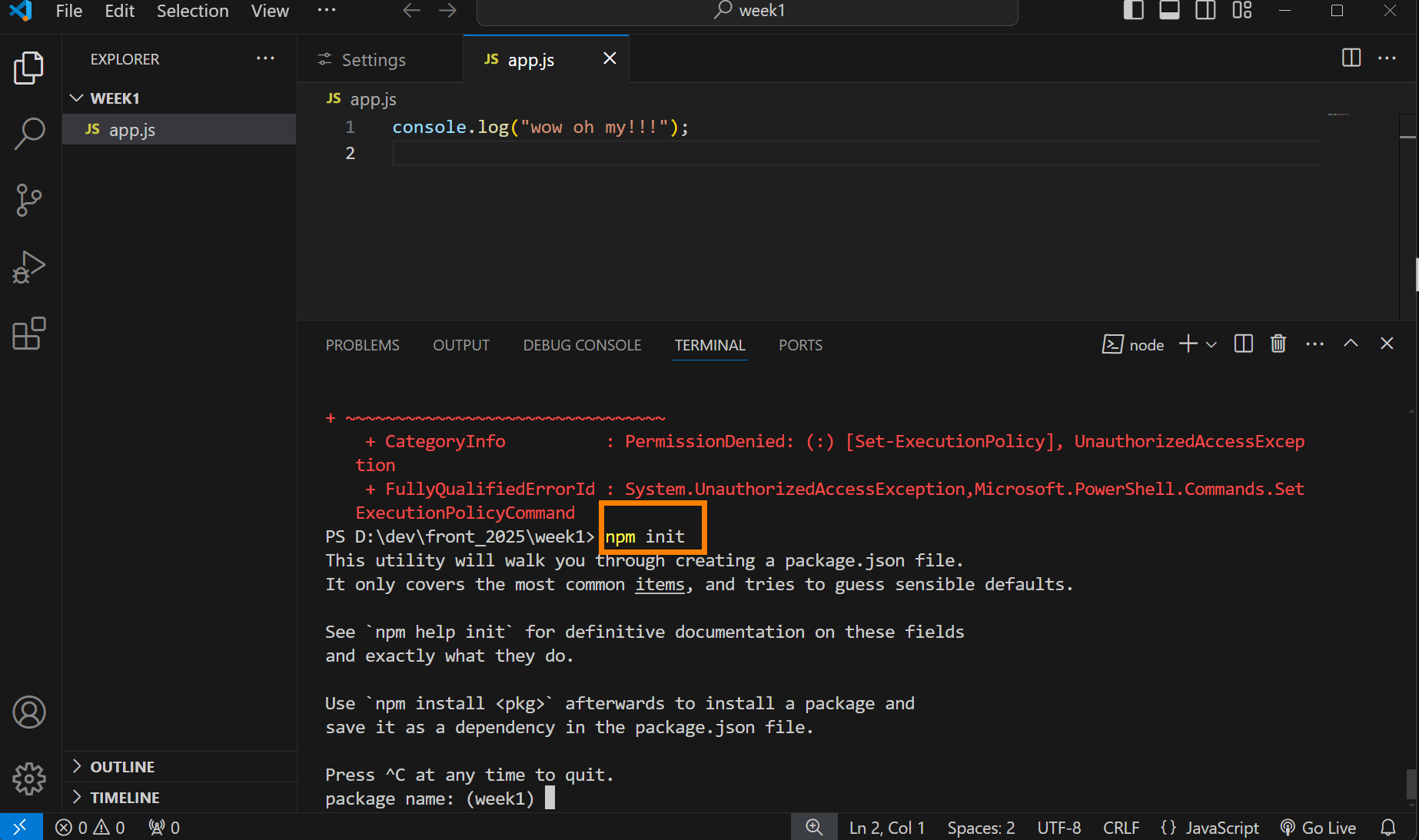Click the terminal scrollbar thumb
This screenshot has height=840, width=1419.
[1411, 785]
